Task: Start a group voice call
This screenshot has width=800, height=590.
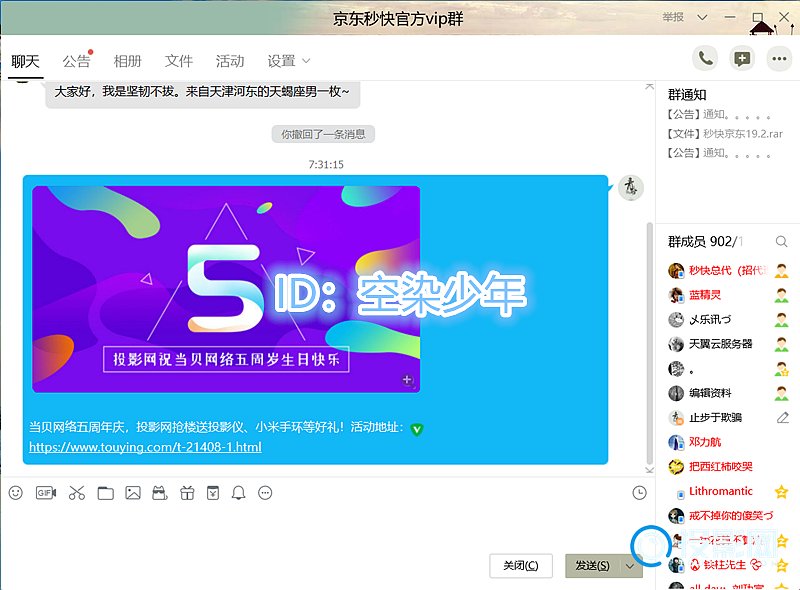Action: coord(705,59)
